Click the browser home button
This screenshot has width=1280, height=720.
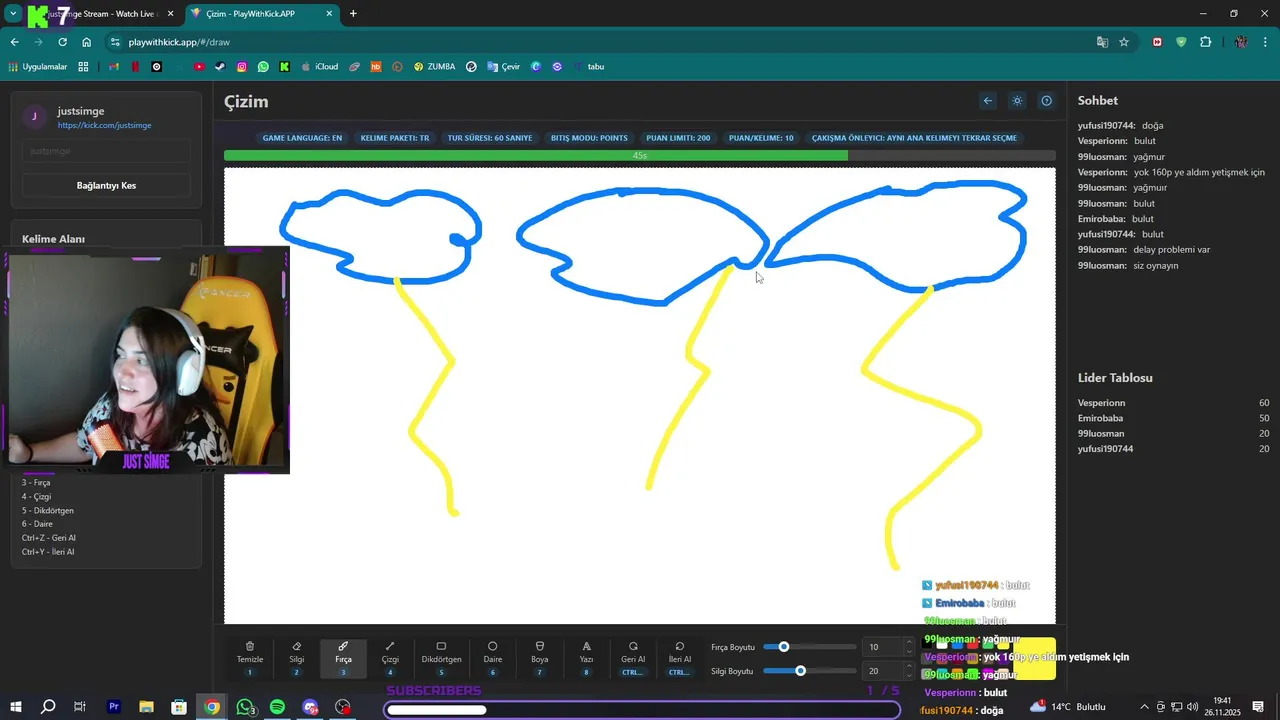(x=87, y=42)
